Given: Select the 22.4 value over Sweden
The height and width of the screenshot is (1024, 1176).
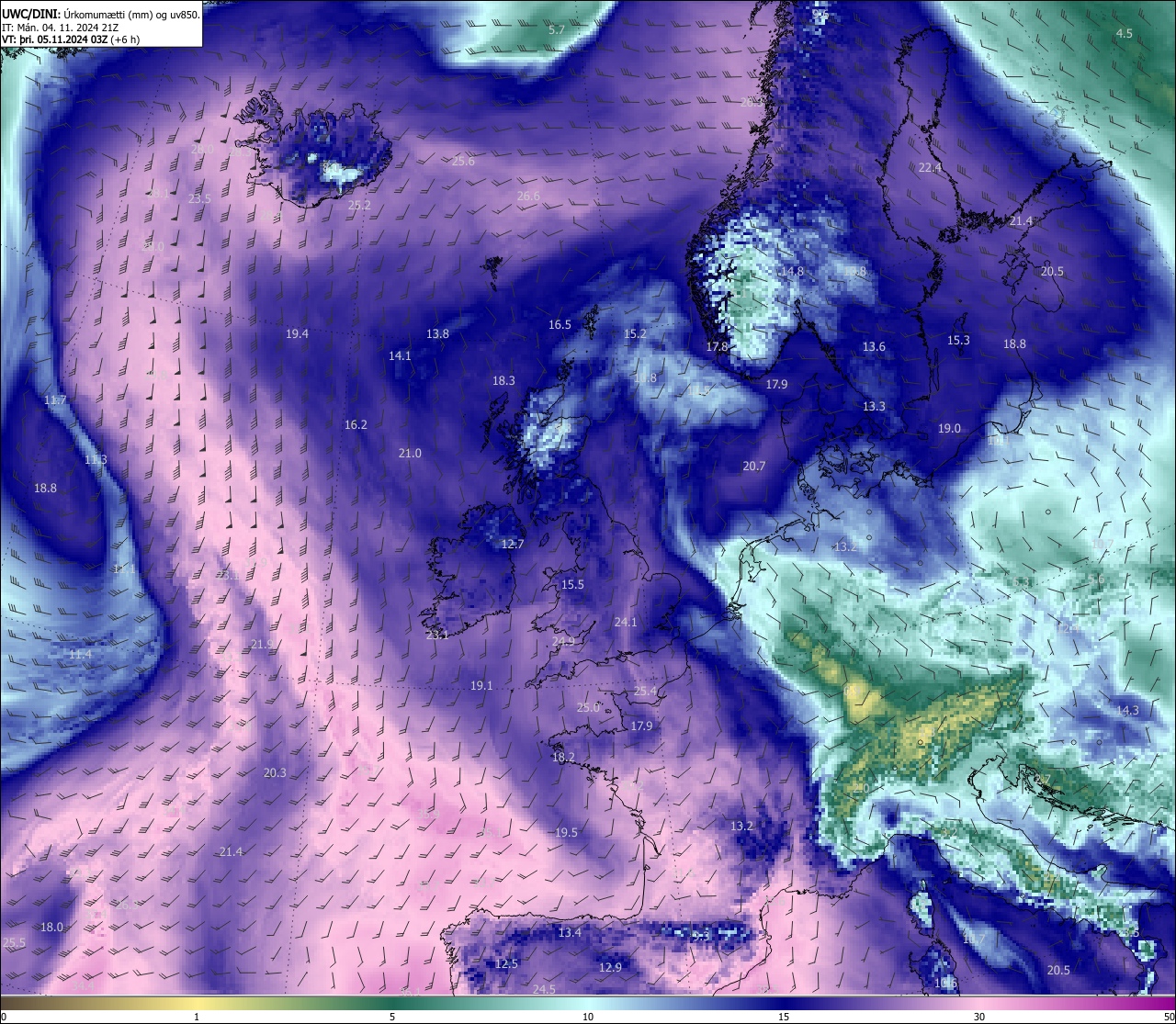Looking at the screenshot, I should coord(931,168).
